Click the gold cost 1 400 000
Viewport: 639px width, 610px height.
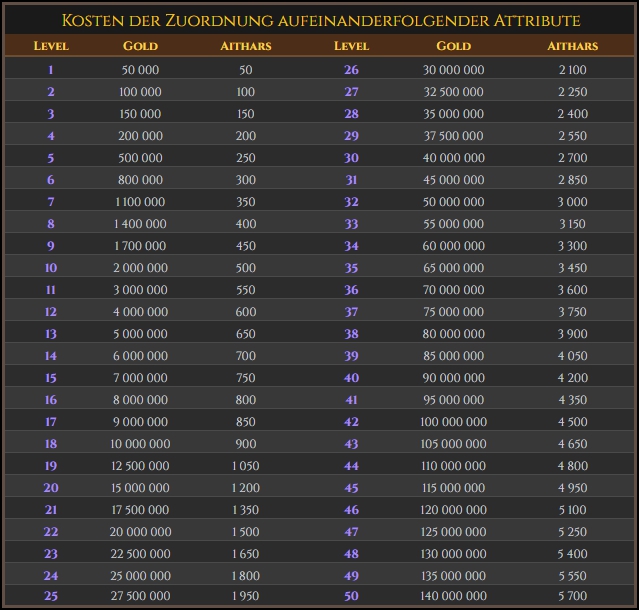[x=140, y=224]
